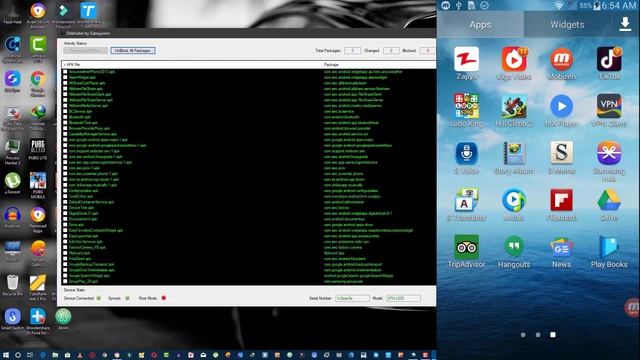Viewport: 640px width, 360px height.
Task: Click the Model field
Action: click(x=403, y=298)
